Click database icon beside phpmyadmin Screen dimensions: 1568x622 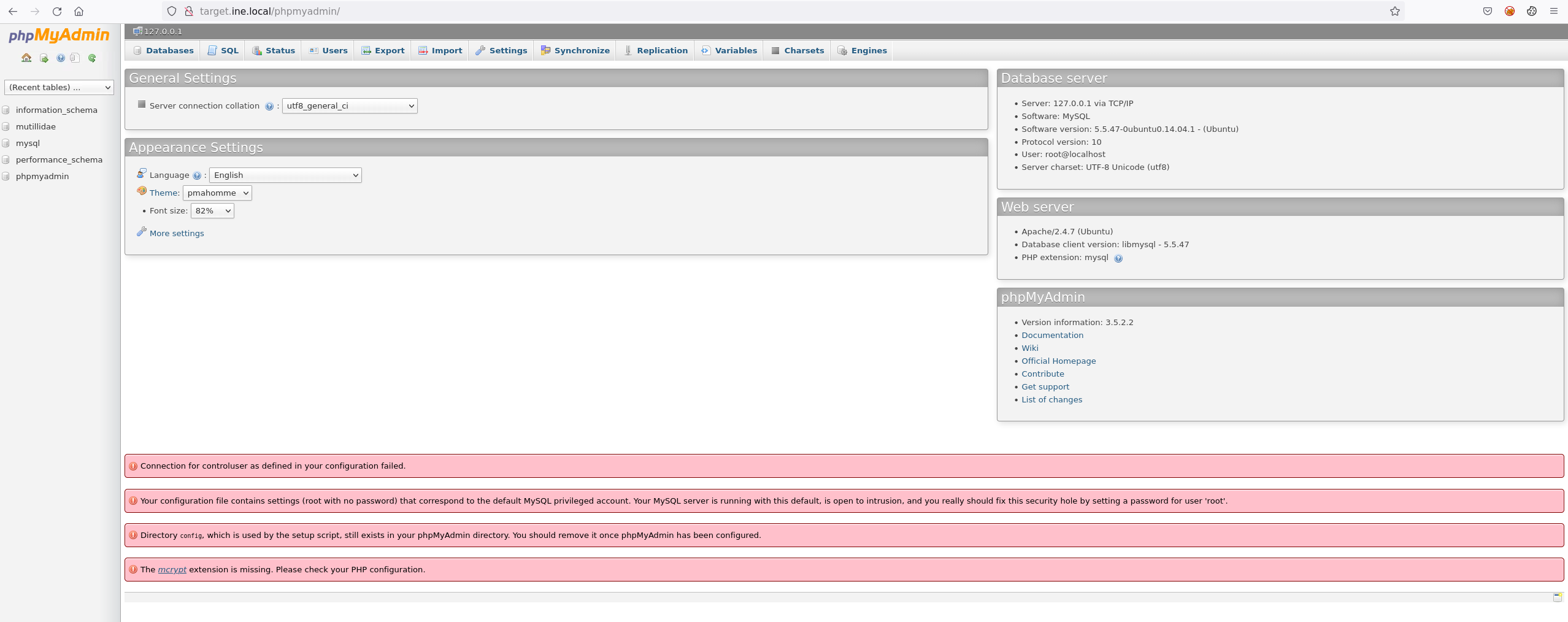(x=6, y=177)
